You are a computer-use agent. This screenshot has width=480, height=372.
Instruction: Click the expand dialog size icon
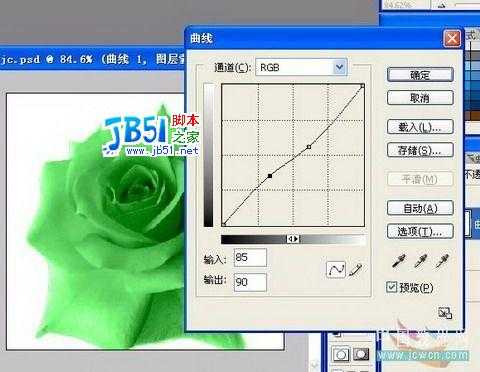445,313
